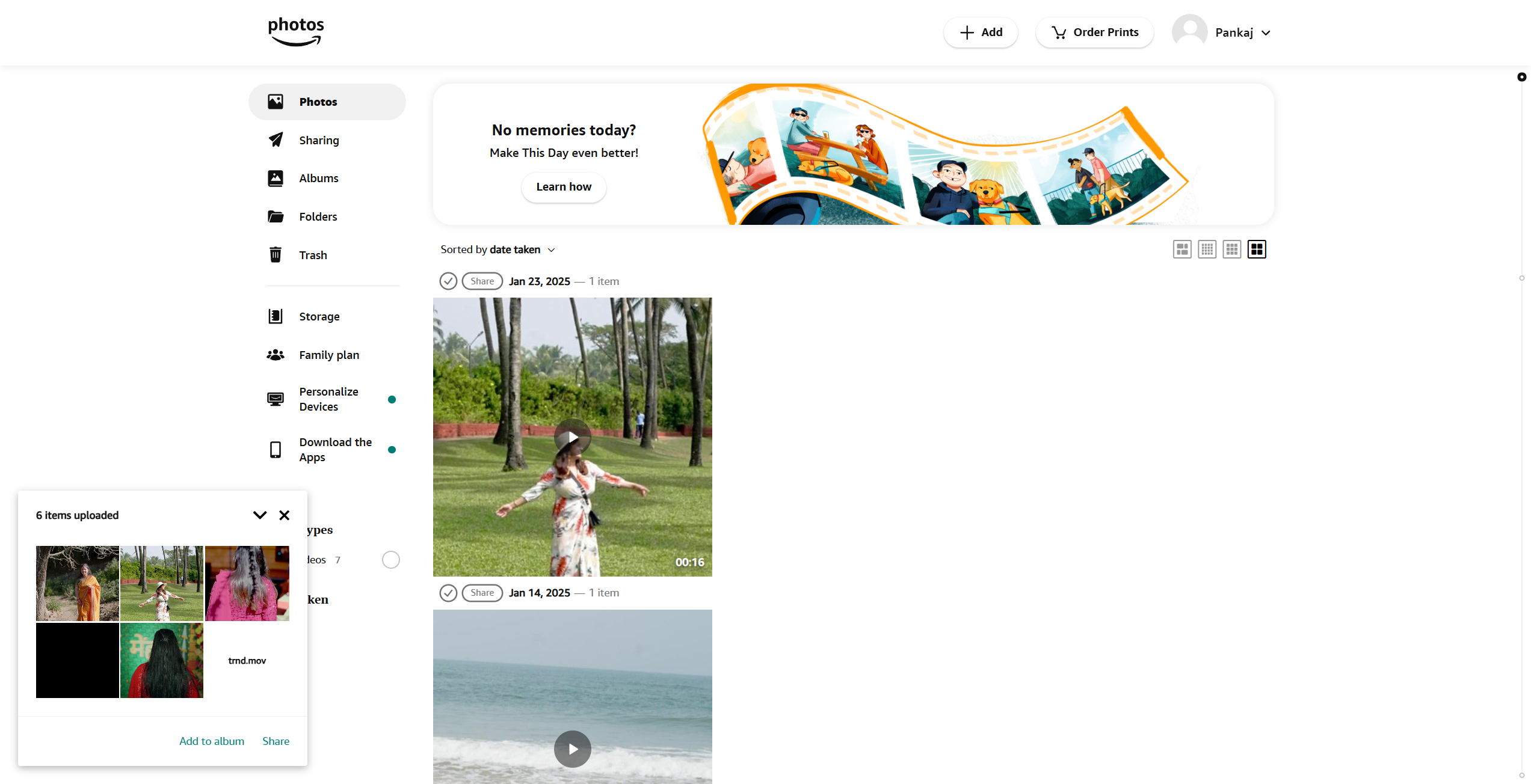
Task: Select the Sharing paper-plane icon
Action: pyautogui.click(x=275, y=139)
